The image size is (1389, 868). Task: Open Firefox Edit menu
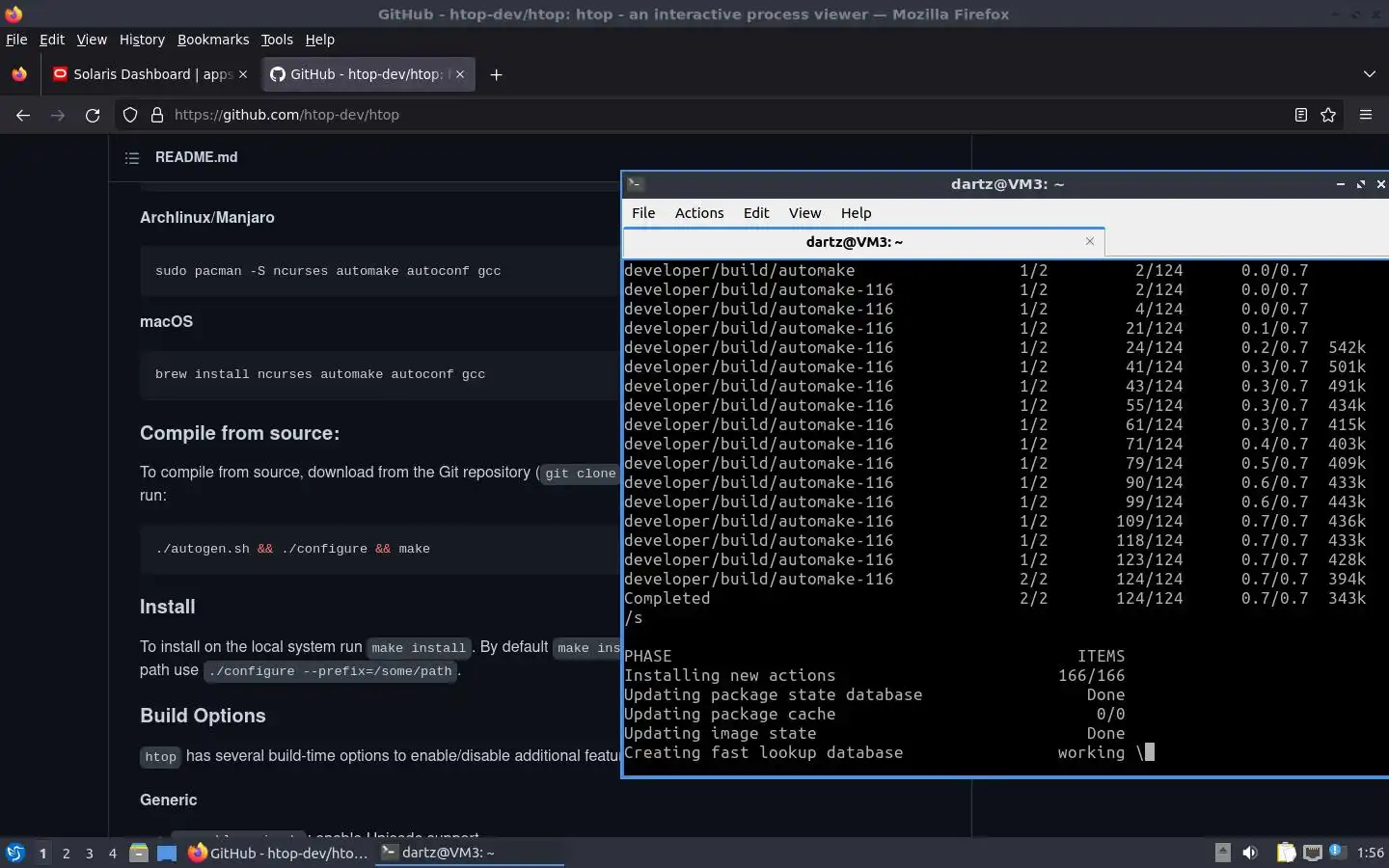pos(51,40)
